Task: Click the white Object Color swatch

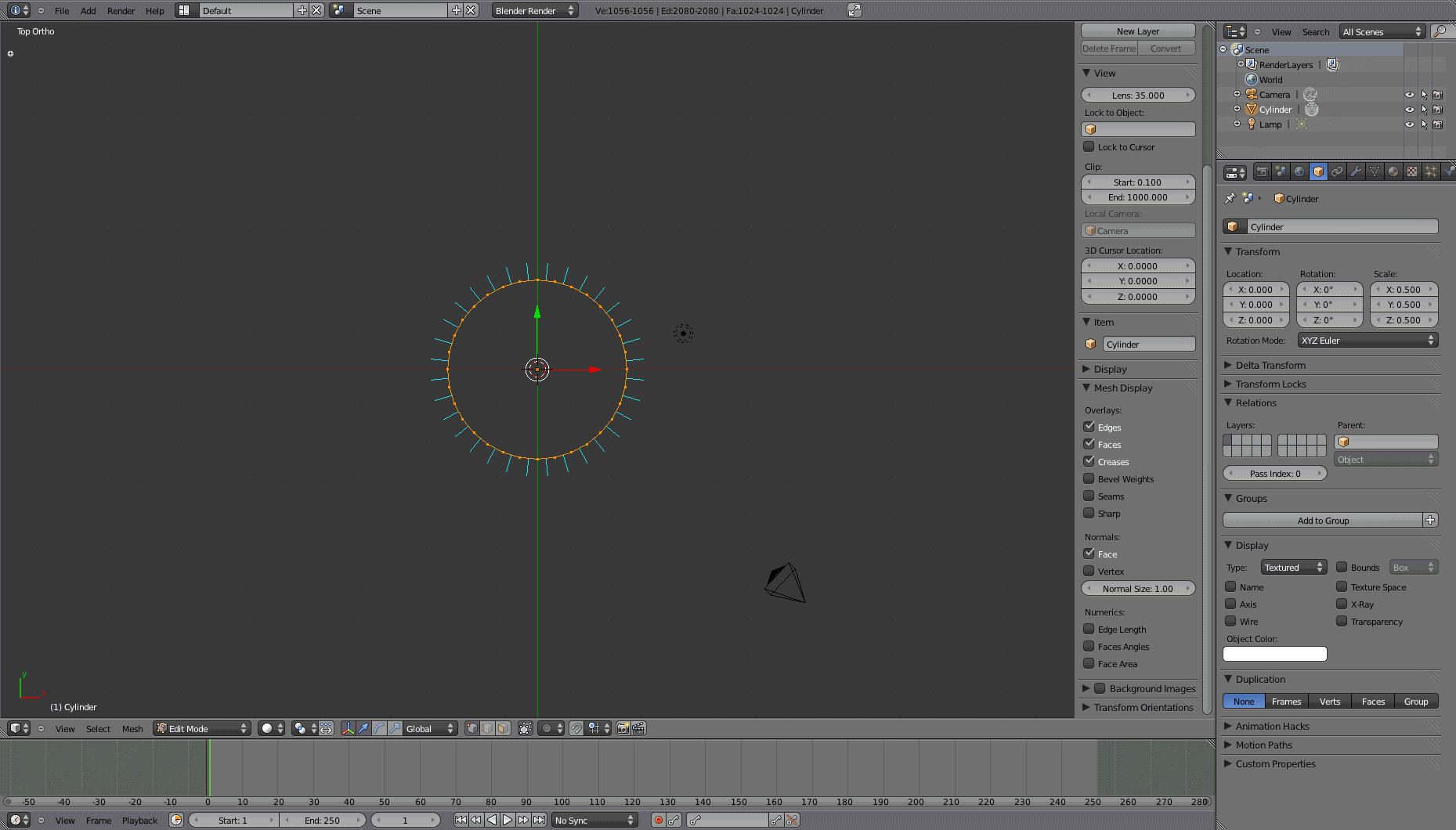Action: click(1274, 654)
